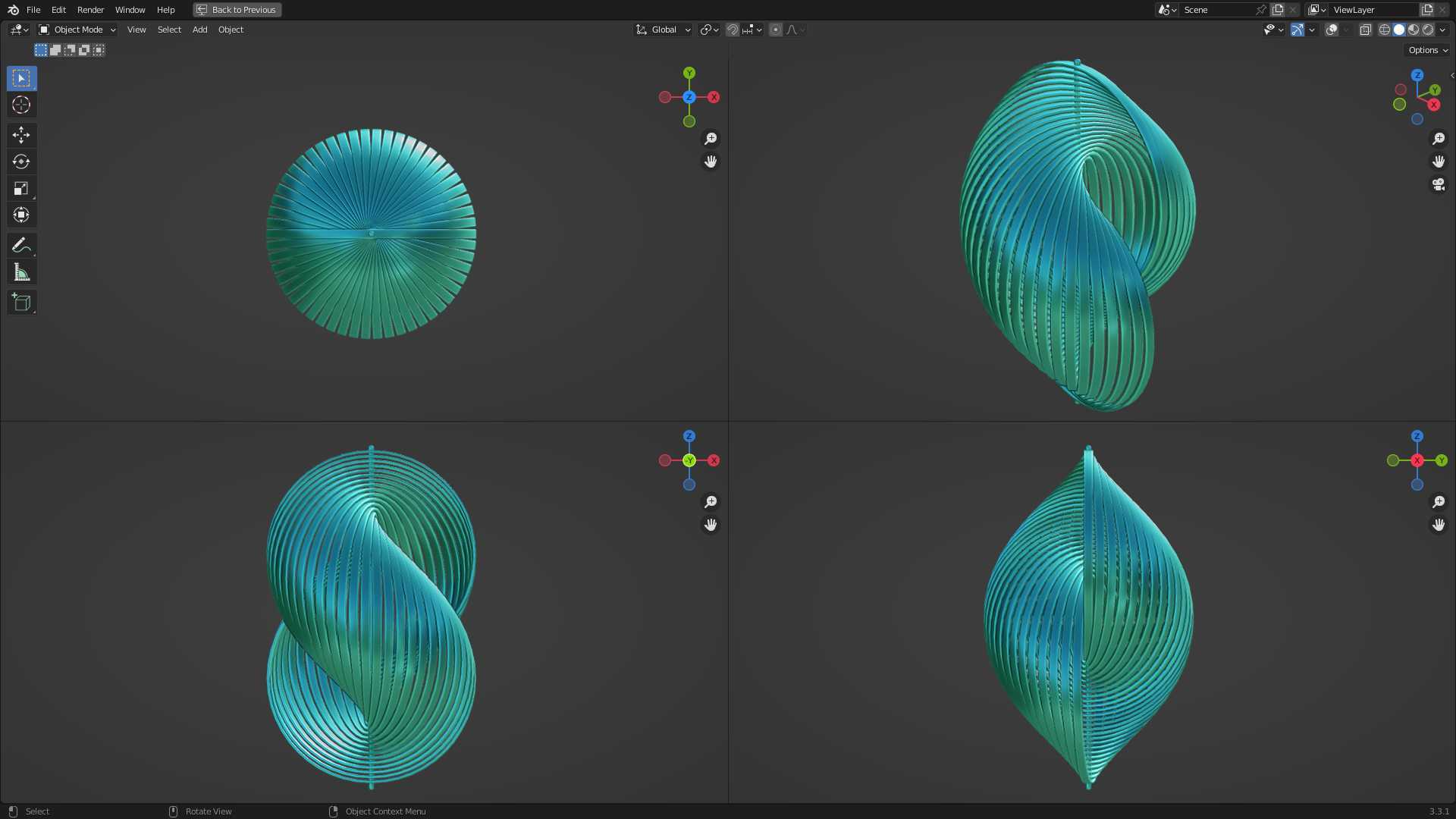
Task: Pin the scene to workspace
Action: (x=1261, y=10)
